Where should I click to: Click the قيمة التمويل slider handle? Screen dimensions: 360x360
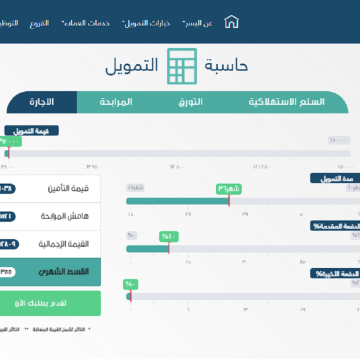coord(9,153)
